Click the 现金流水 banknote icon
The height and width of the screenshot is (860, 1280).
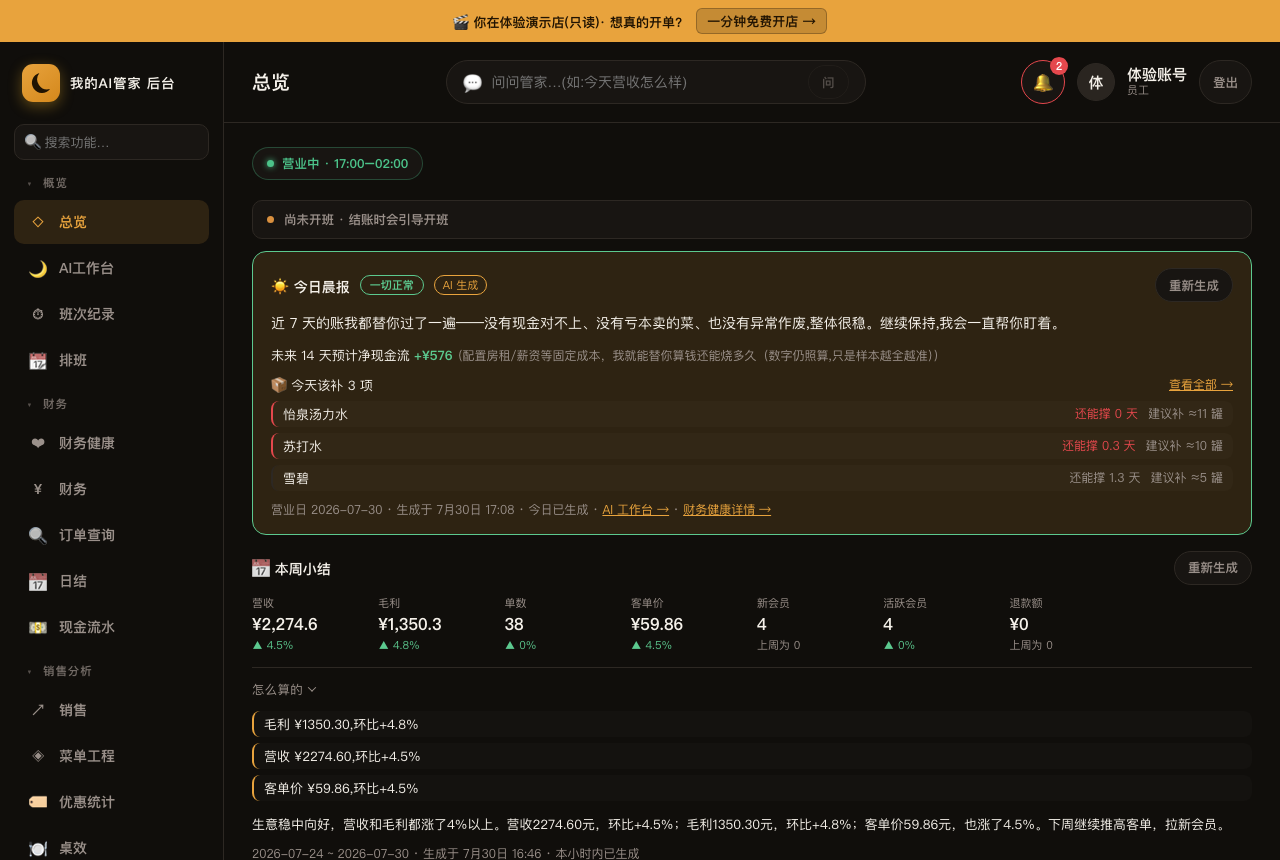38,627
